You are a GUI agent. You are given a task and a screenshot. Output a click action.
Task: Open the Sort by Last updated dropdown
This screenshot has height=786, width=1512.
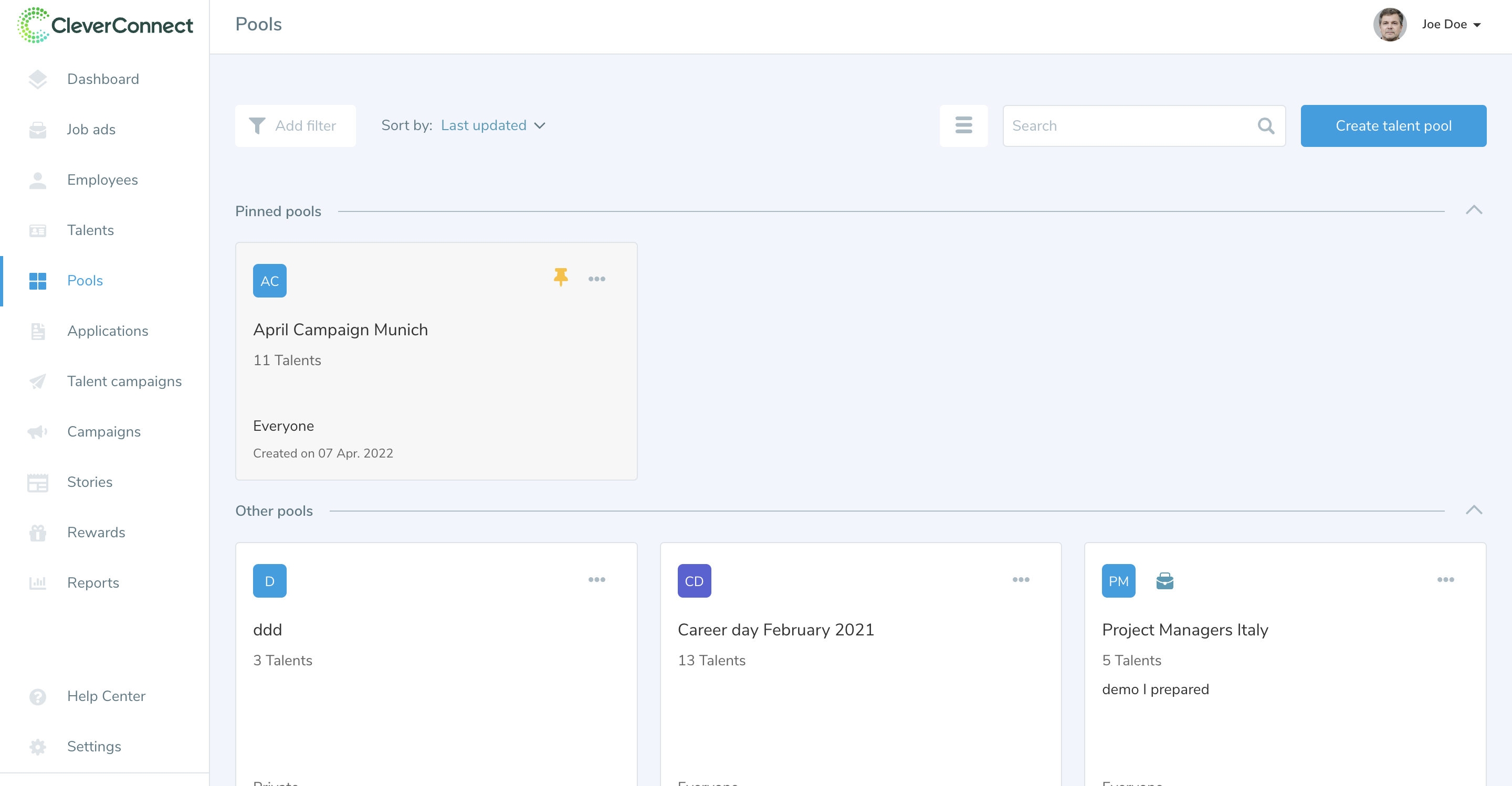(492, 125)
